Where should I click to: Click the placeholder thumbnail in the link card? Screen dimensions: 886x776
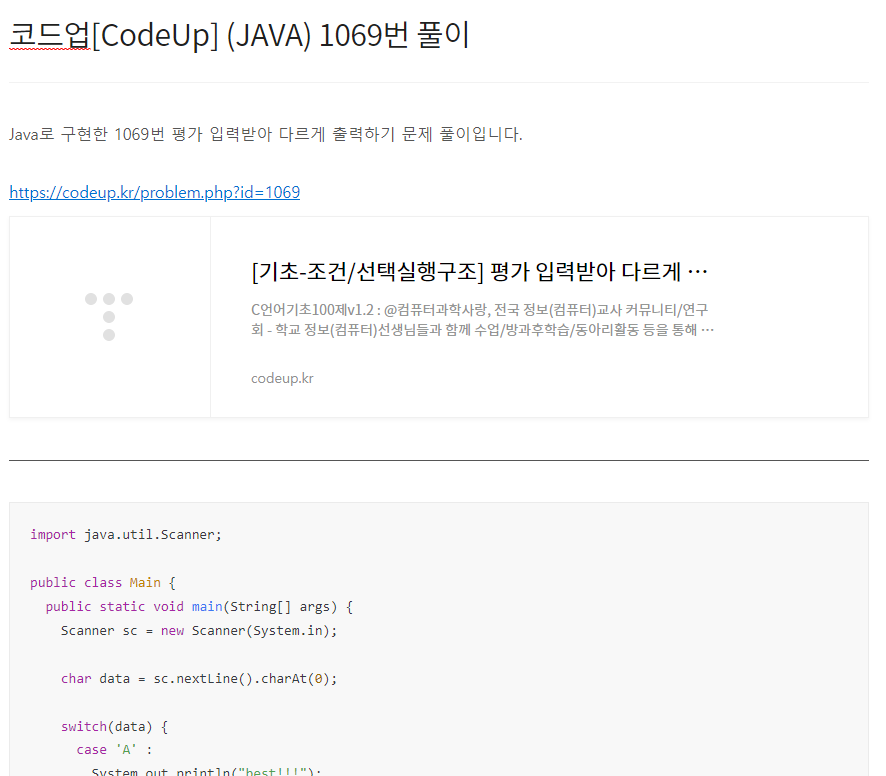point(110,317)
